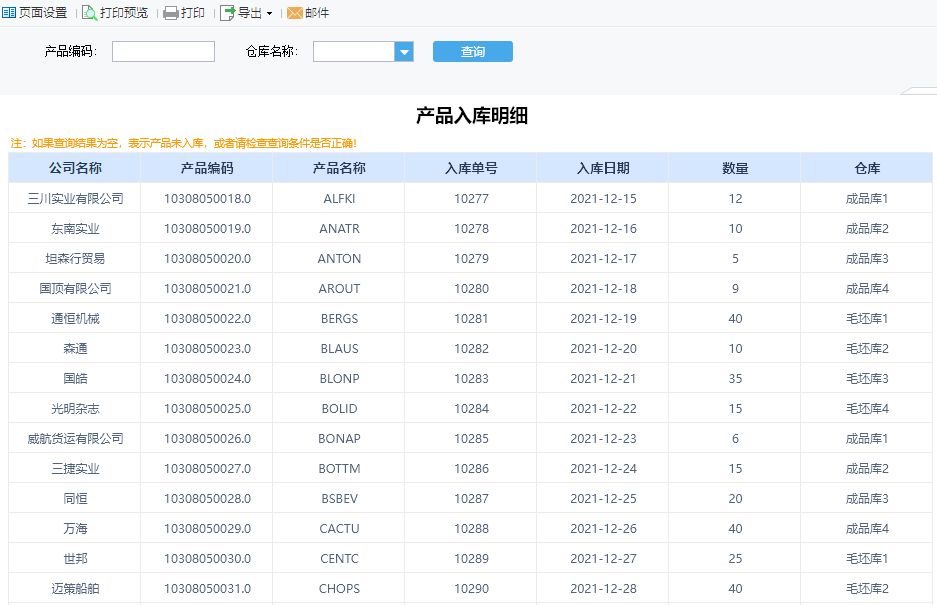Click the date cell 2021-12-28
Screen dimensions: 937x605
603,588
